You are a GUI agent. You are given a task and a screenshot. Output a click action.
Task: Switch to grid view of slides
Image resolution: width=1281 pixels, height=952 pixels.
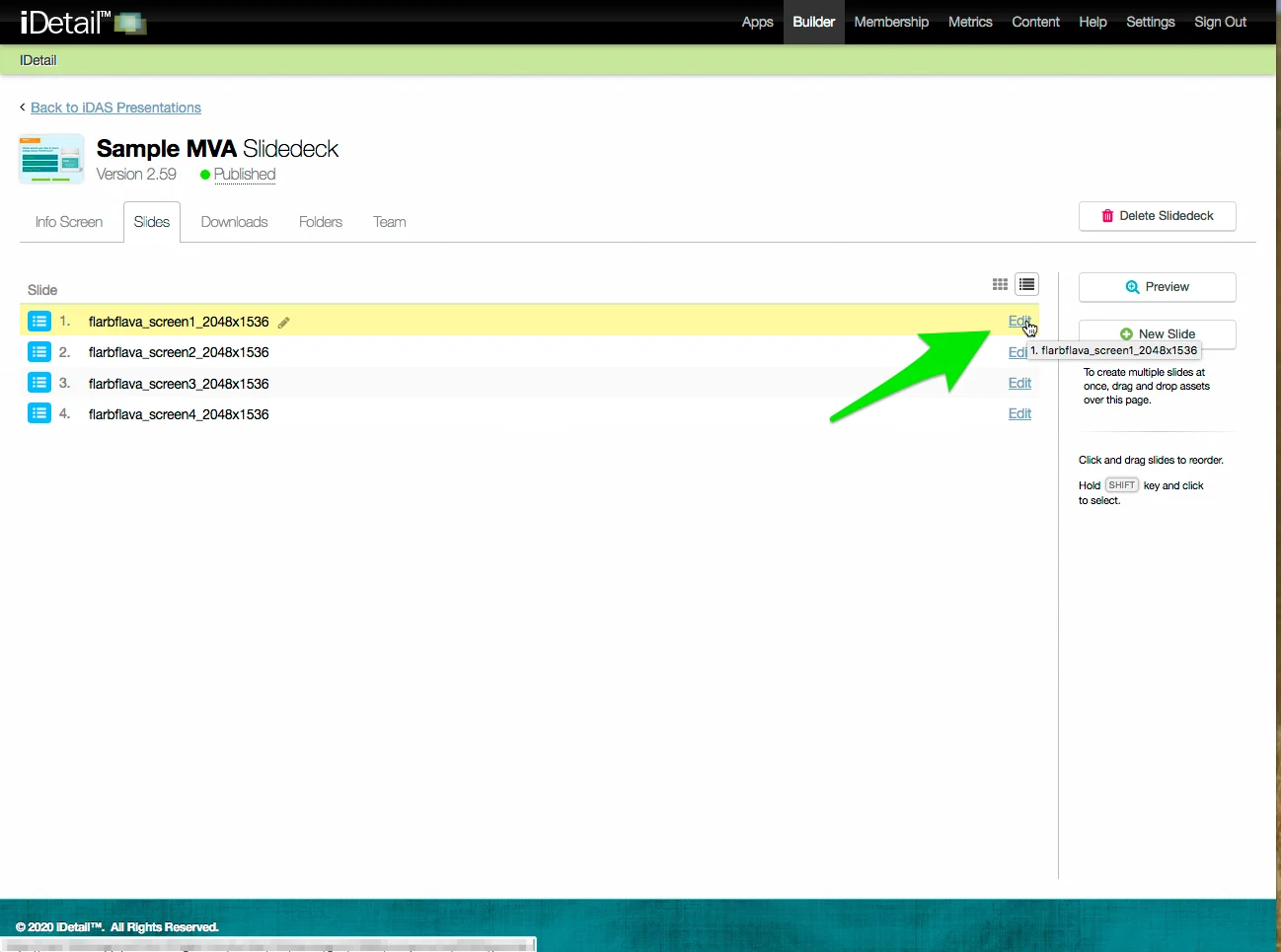click(1000, 284)
